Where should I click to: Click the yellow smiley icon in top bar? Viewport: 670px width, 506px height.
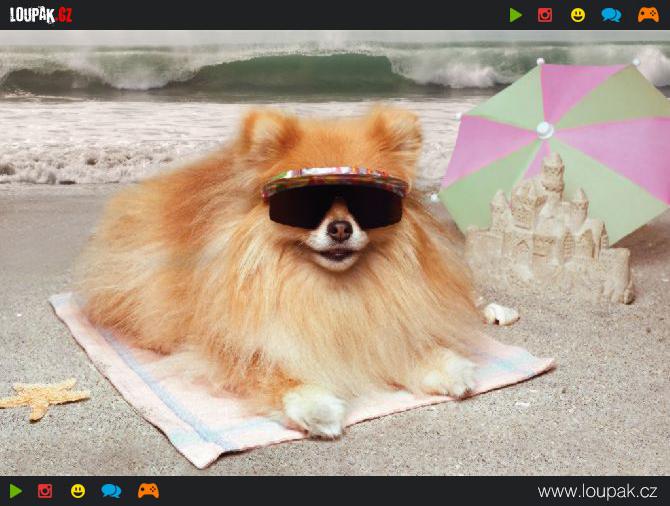point(578,15)
